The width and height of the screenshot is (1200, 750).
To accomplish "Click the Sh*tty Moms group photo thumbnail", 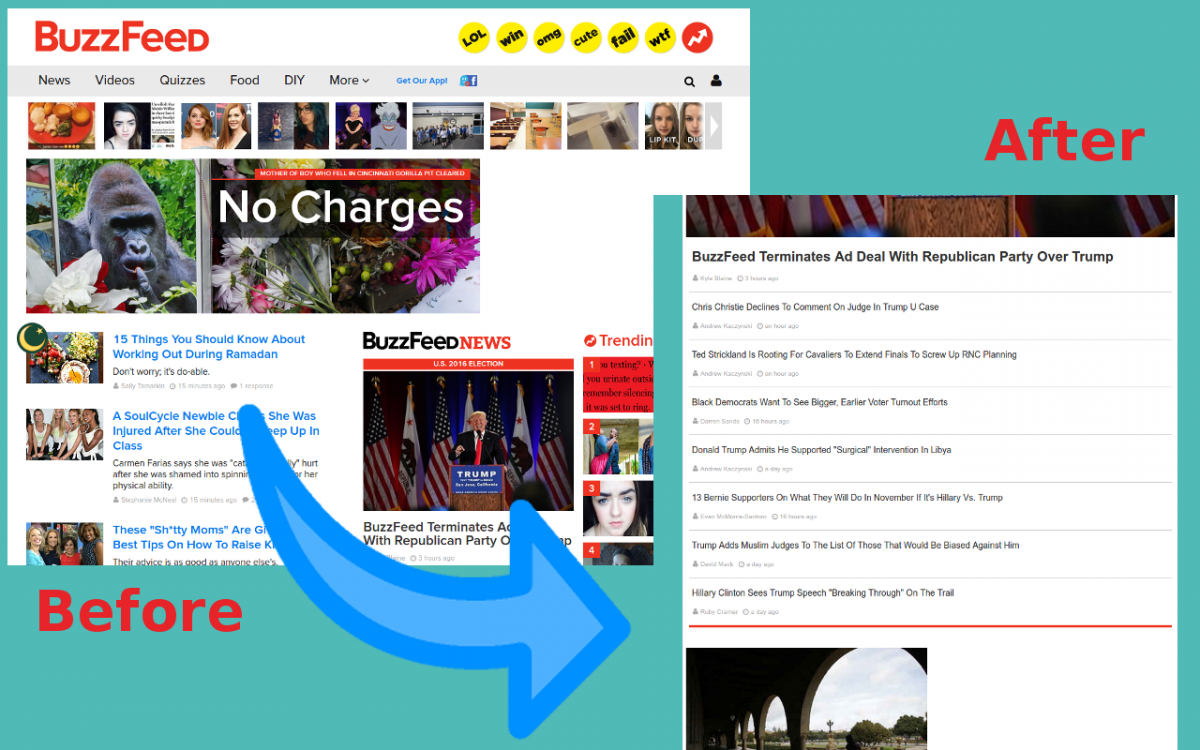I will coord(65,544).
